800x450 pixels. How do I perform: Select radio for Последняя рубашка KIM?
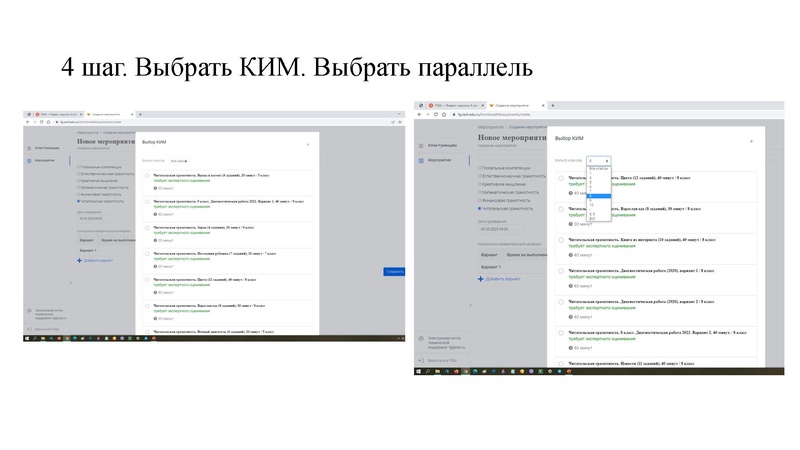click(x=148, y=254)
